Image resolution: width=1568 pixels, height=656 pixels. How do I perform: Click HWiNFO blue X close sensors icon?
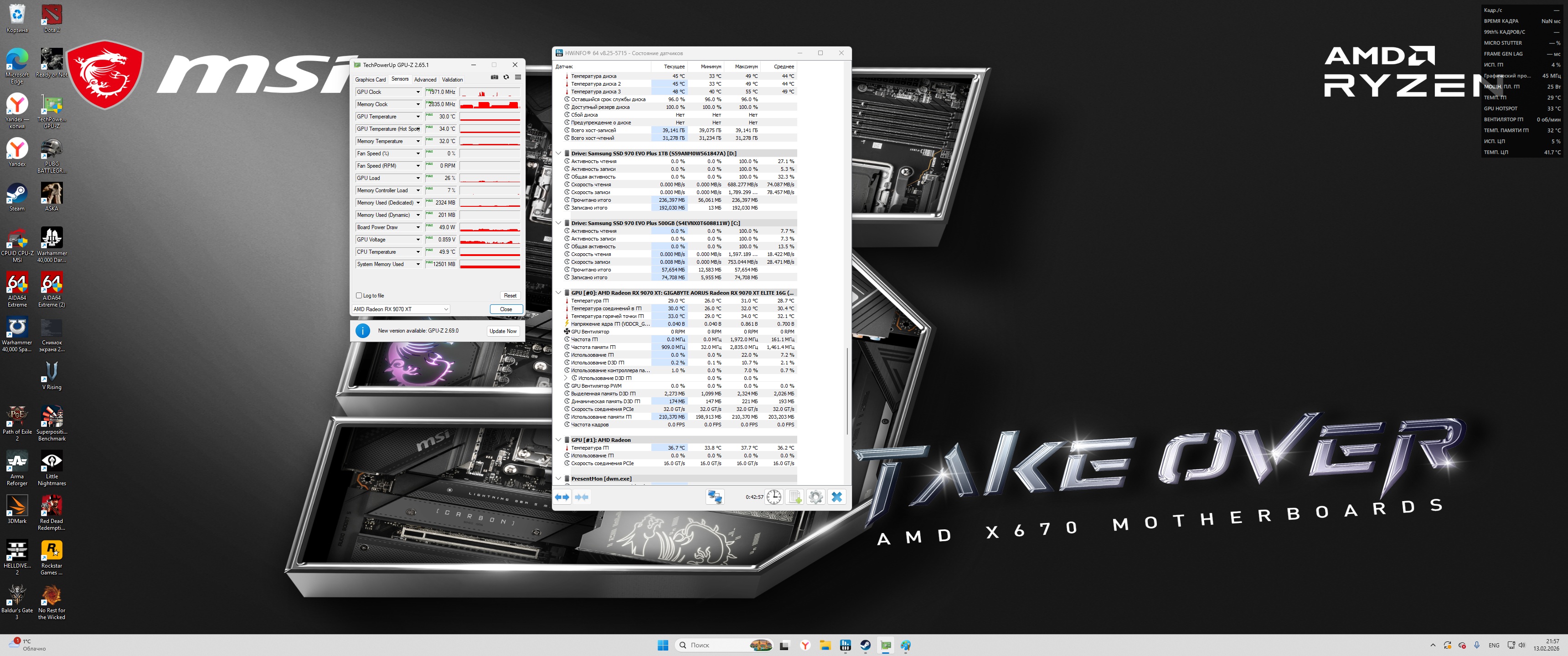click(x=837, y=497)
